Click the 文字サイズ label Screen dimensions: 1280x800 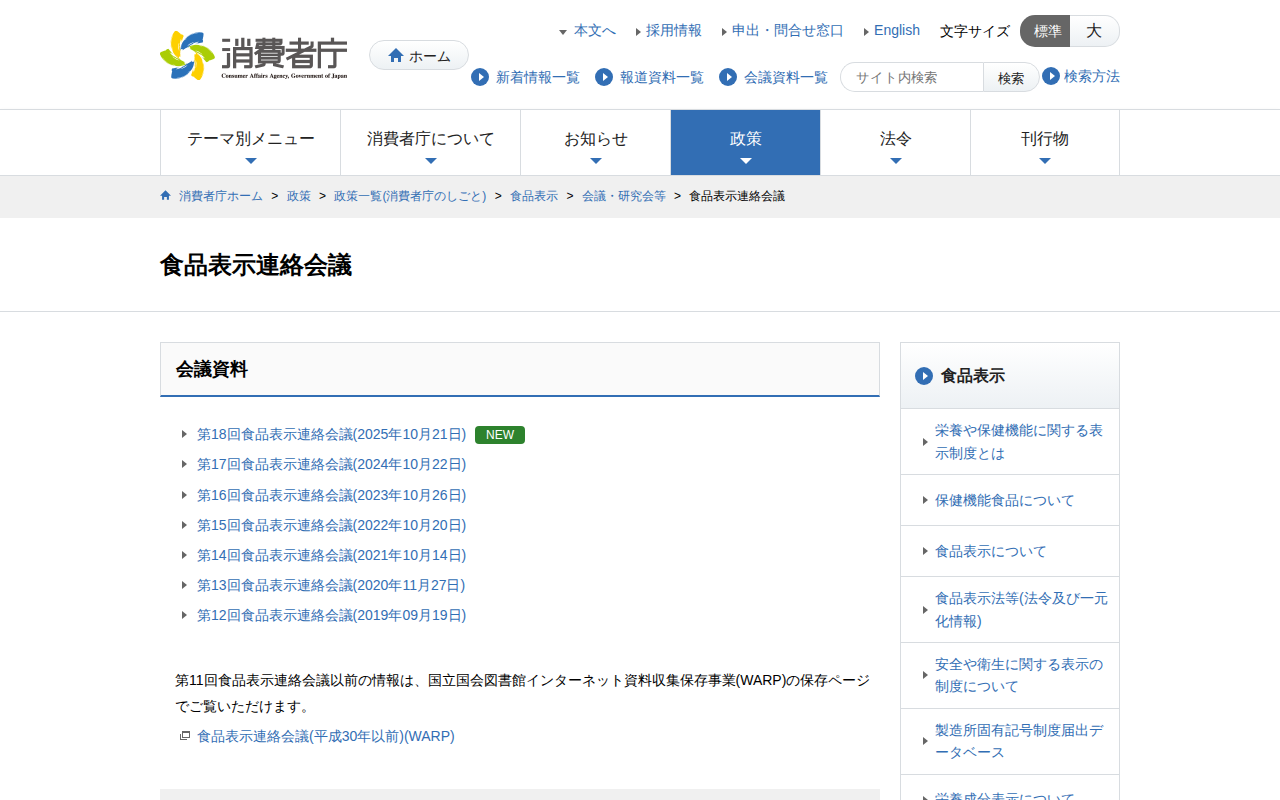tap(975, 31)
